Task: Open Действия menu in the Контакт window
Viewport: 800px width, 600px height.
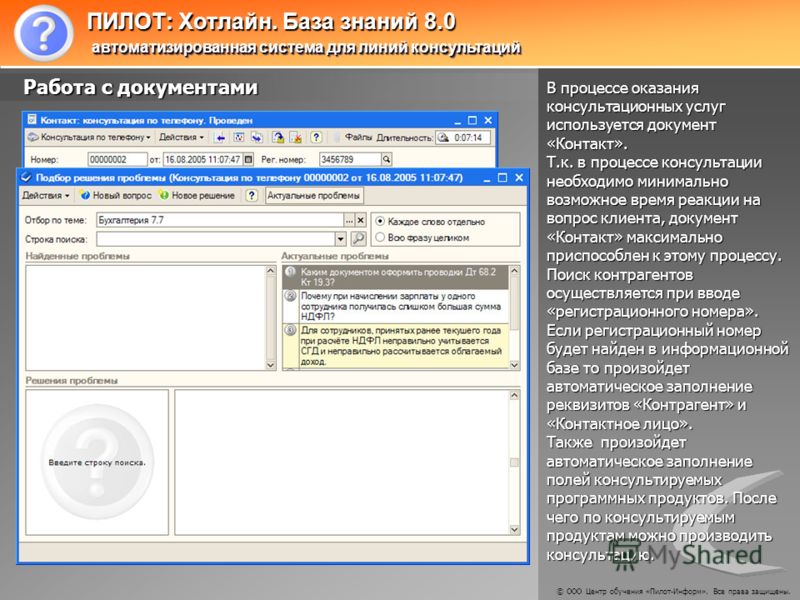Action: (x=181, y=137)
